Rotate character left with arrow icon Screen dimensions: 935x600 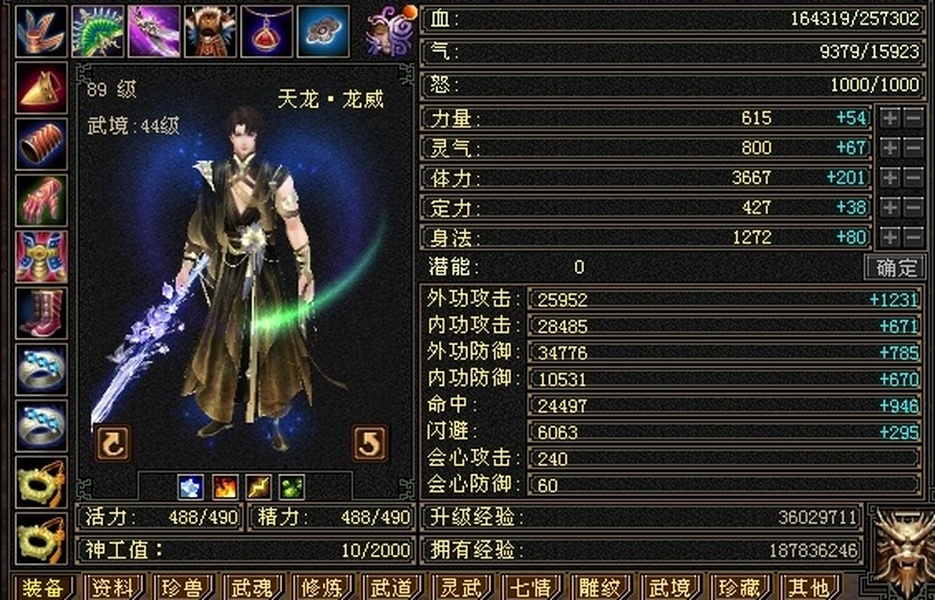(113, 443)
